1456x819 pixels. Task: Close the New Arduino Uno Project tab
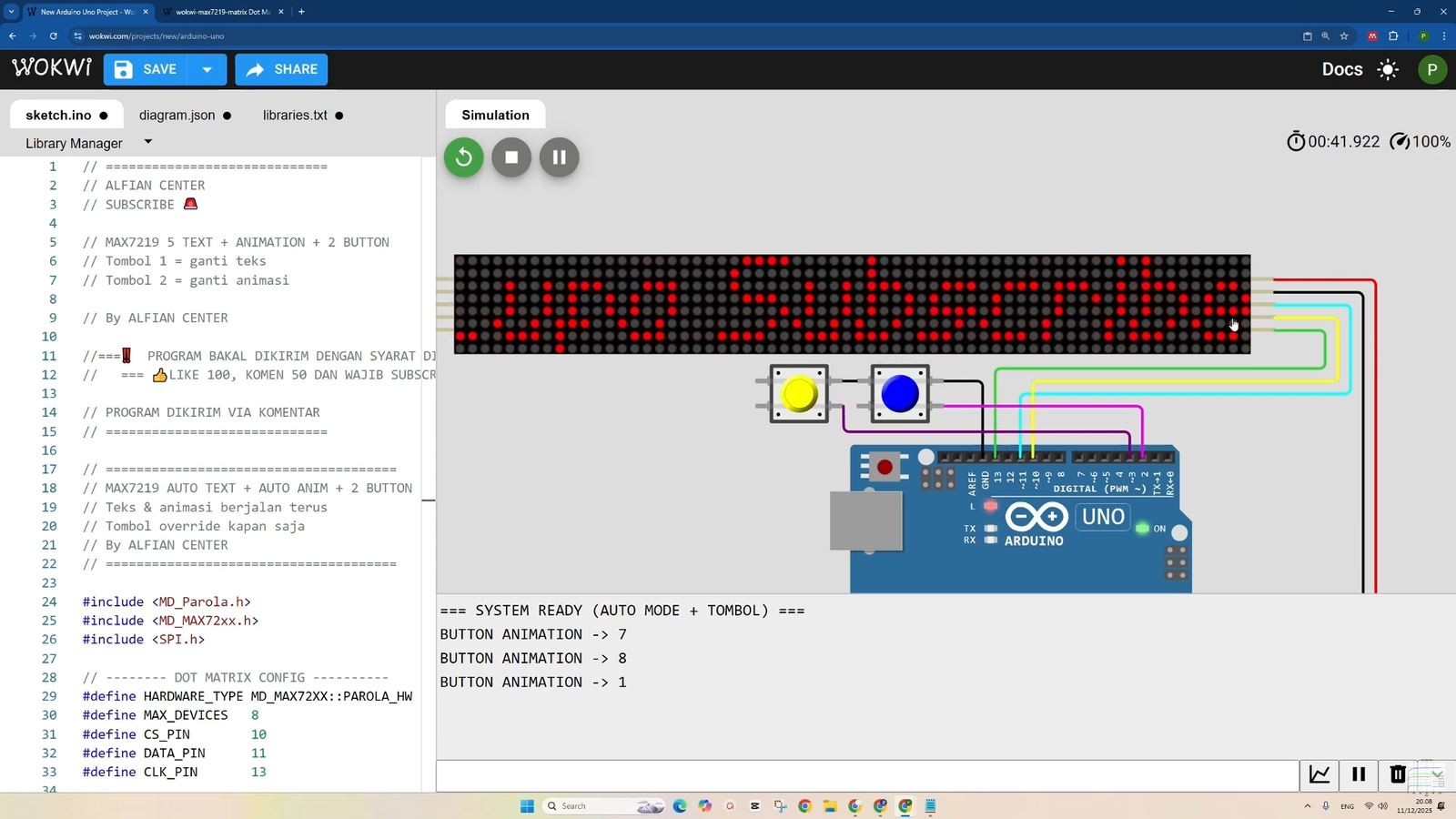click(146, 12)
